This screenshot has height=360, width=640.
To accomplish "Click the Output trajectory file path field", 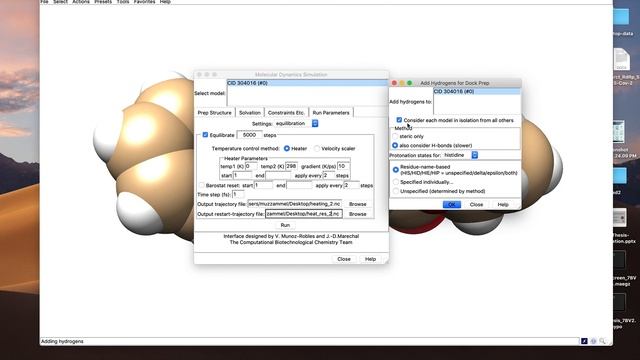I will (294, 204).
